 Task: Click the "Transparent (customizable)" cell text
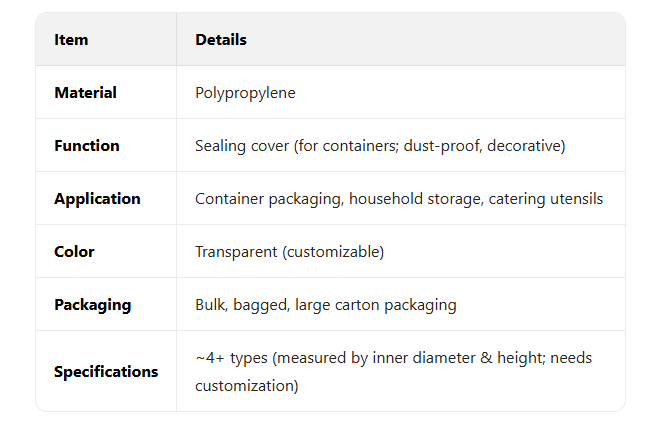click(x=289, y=252)
